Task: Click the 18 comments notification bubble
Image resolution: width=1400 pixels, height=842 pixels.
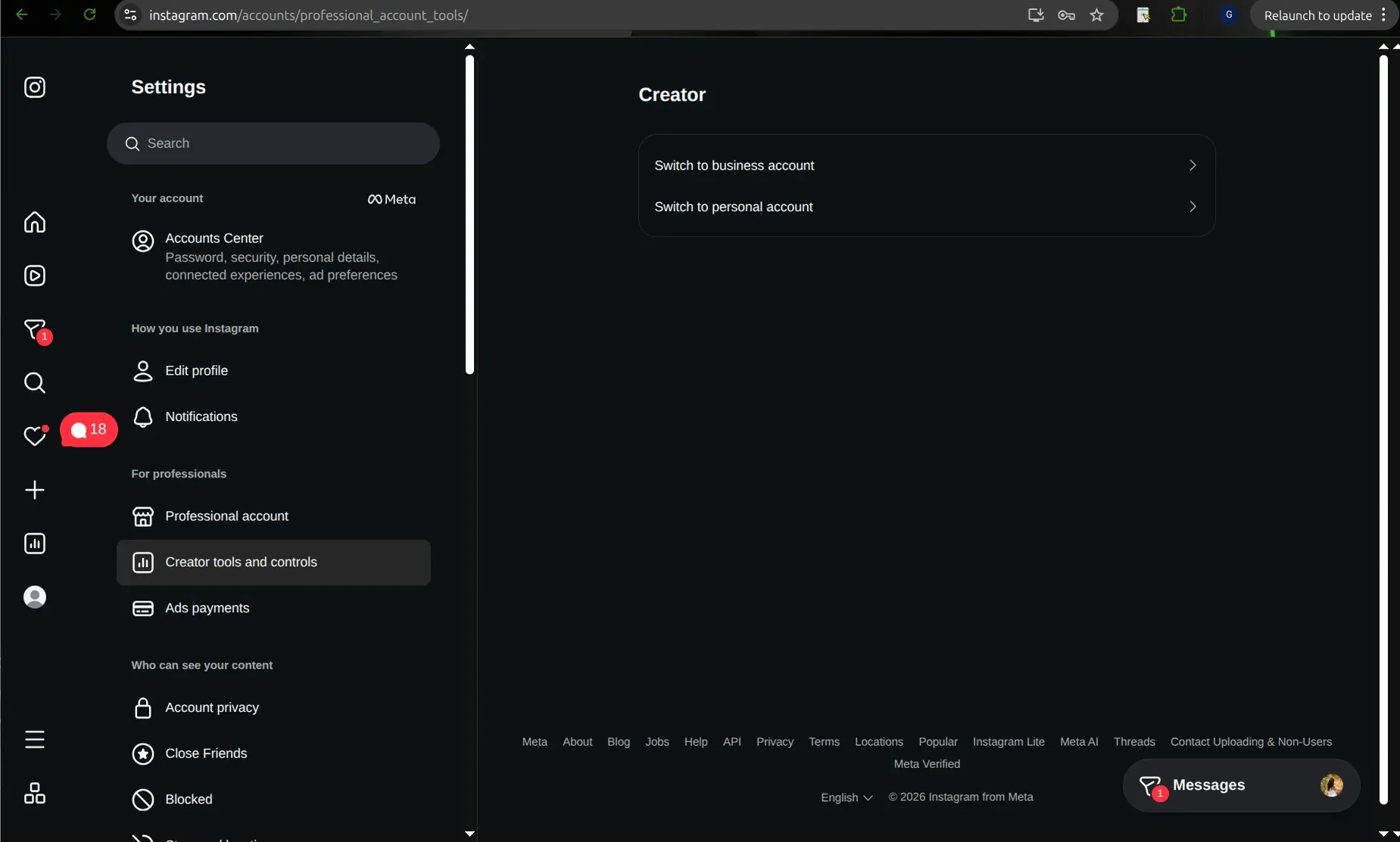Action: 89,429
